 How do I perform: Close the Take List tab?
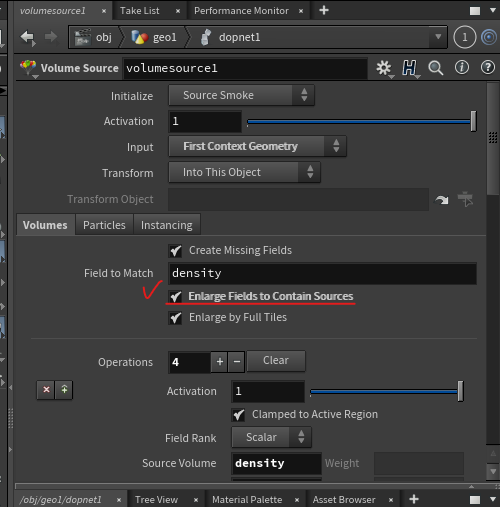pos(178,11)
